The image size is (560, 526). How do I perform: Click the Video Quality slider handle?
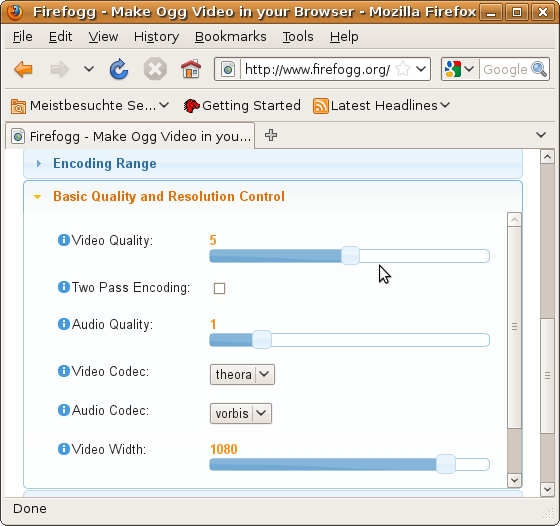pos(350,256)
